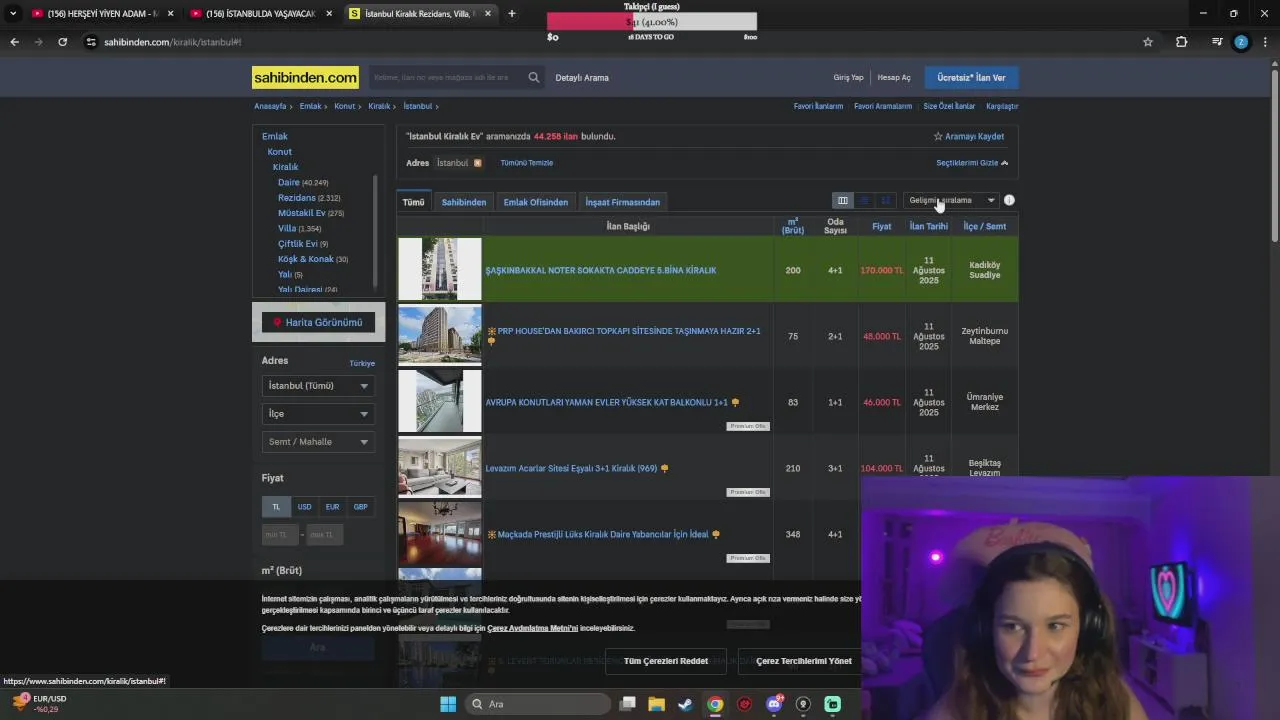Click the info icon beside sorting dropdown
This screenshot has height=720, width=1280.
coord(1009,200)
